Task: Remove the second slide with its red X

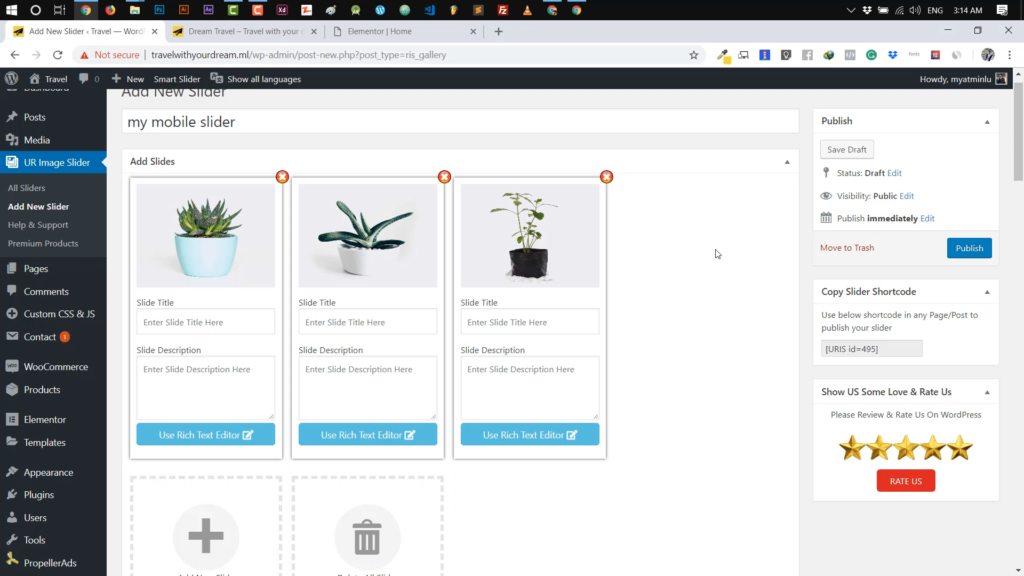Action: pyautogui.click(x=444, y=177)
